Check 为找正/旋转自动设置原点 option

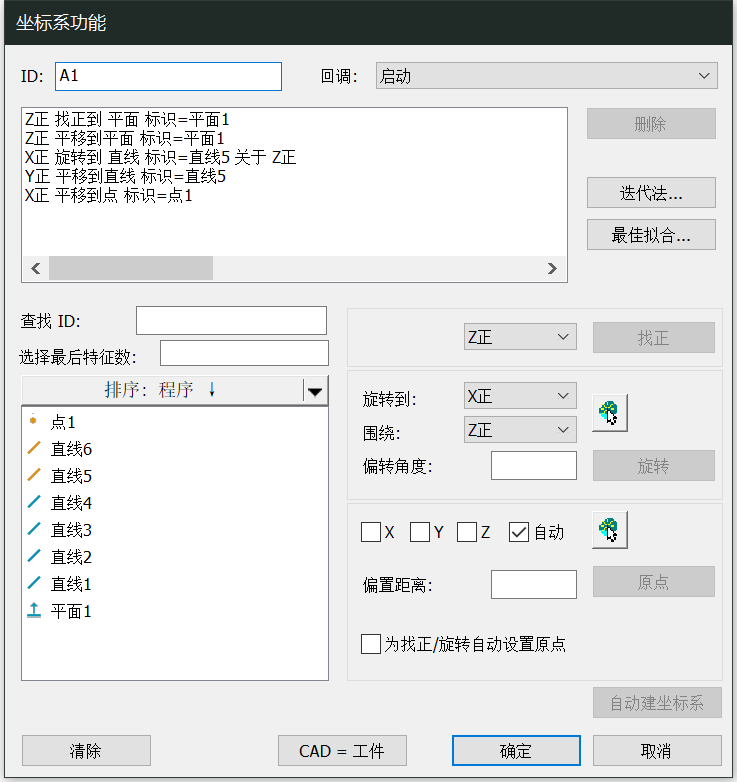point(371,644)
